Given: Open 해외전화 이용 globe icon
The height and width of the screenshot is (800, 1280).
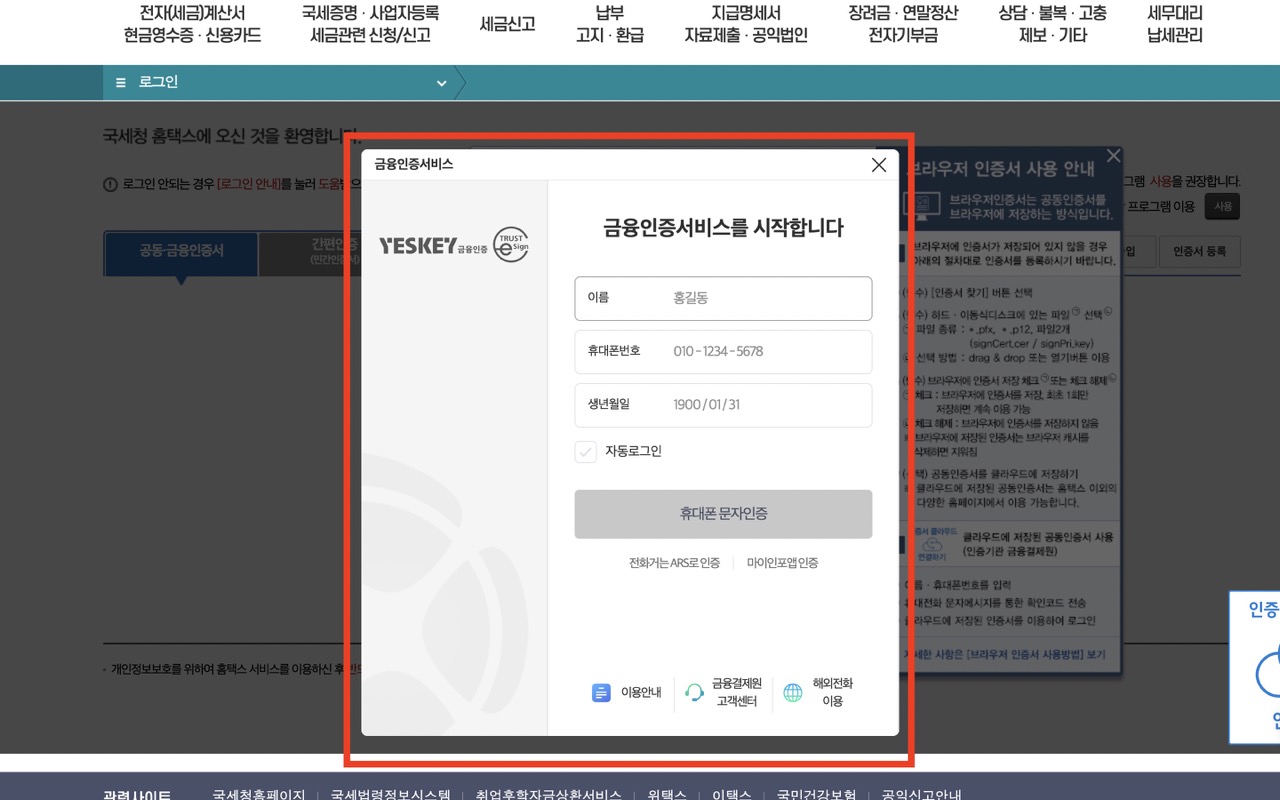Looking at the screenshot, I should tap(793, 692).
